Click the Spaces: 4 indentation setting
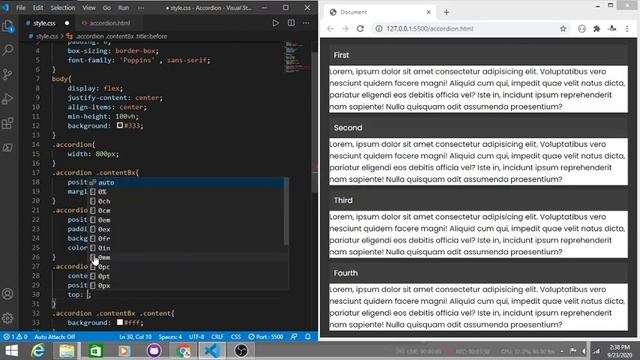The width and height of the screenshot is (640, 360). (170, 337)
